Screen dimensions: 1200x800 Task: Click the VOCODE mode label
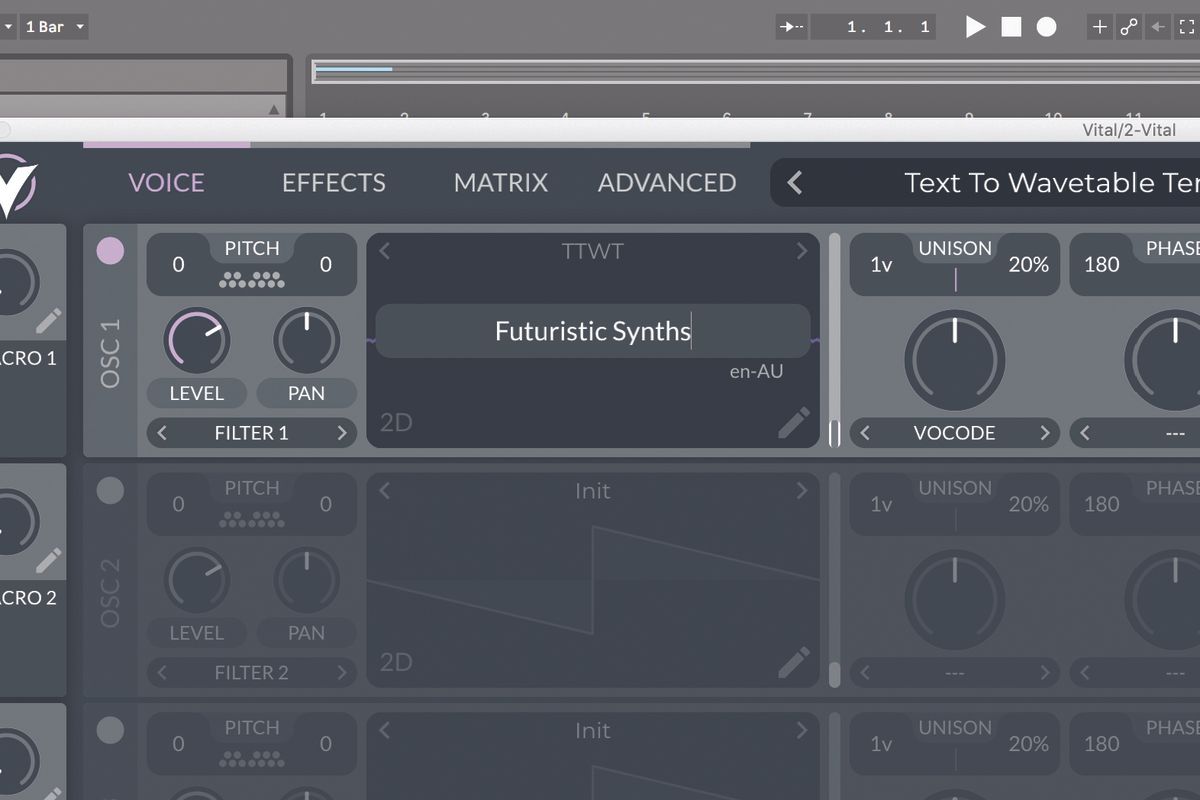click(x=955, y=433)
